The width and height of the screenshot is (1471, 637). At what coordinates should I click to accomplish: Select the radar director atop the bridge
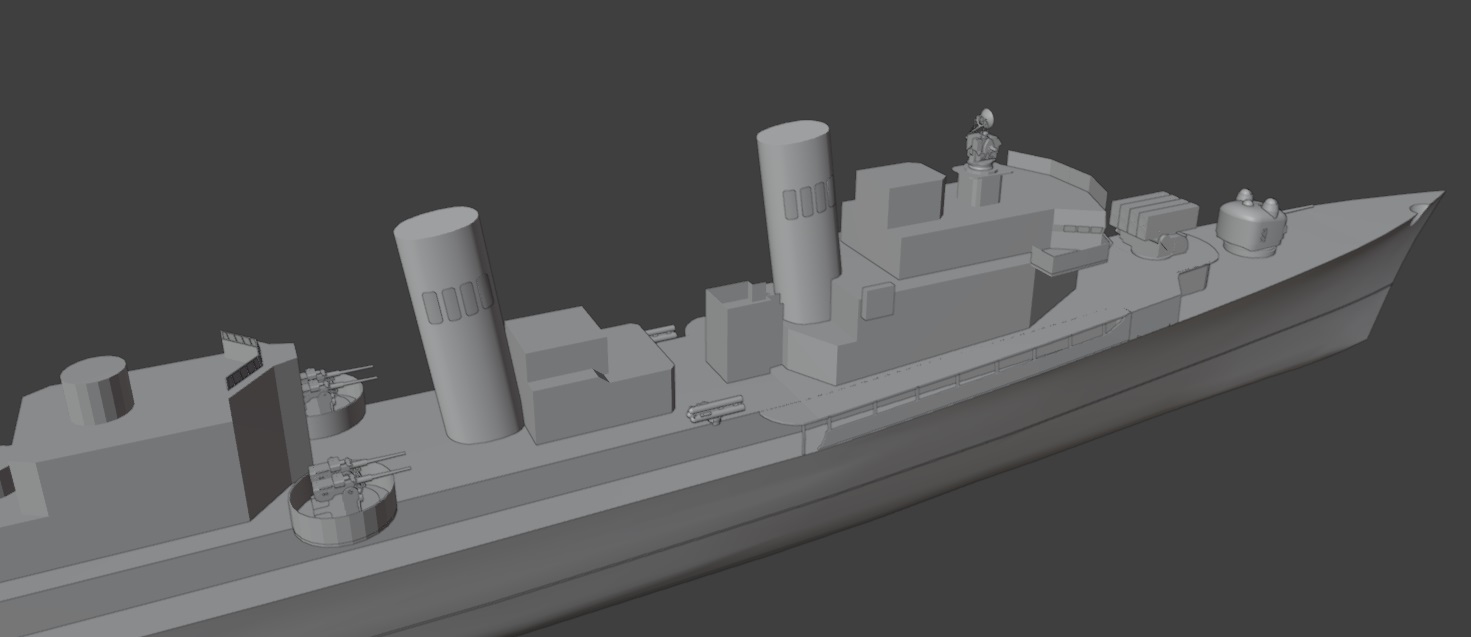point(983,140)
